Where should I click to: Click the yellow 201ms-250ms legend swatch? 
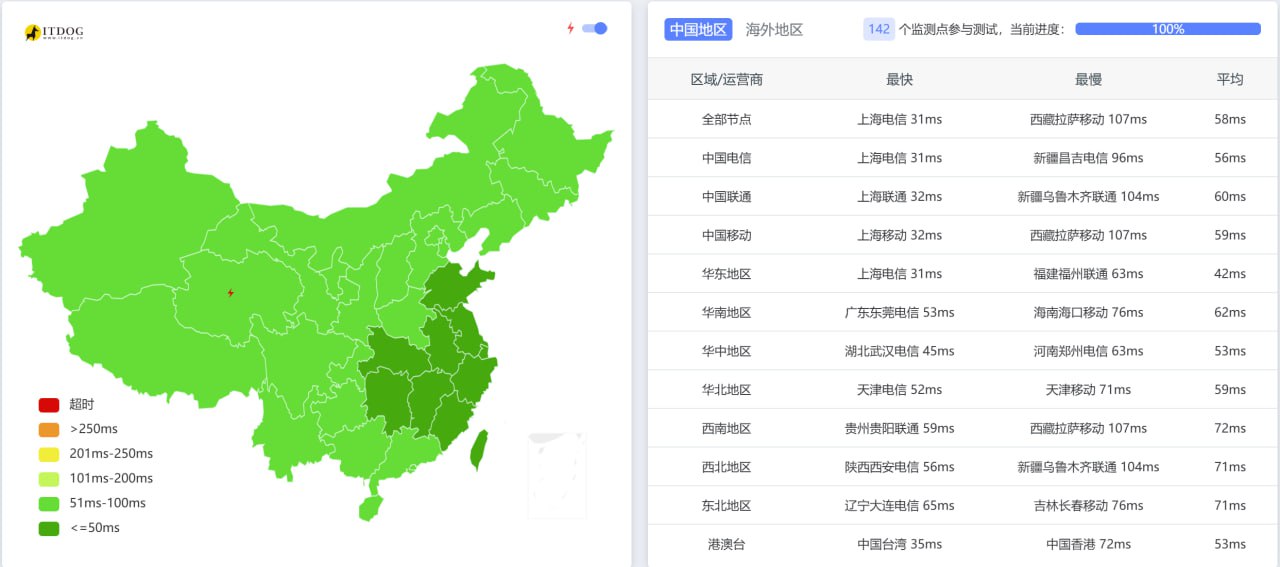pos(49,454)
